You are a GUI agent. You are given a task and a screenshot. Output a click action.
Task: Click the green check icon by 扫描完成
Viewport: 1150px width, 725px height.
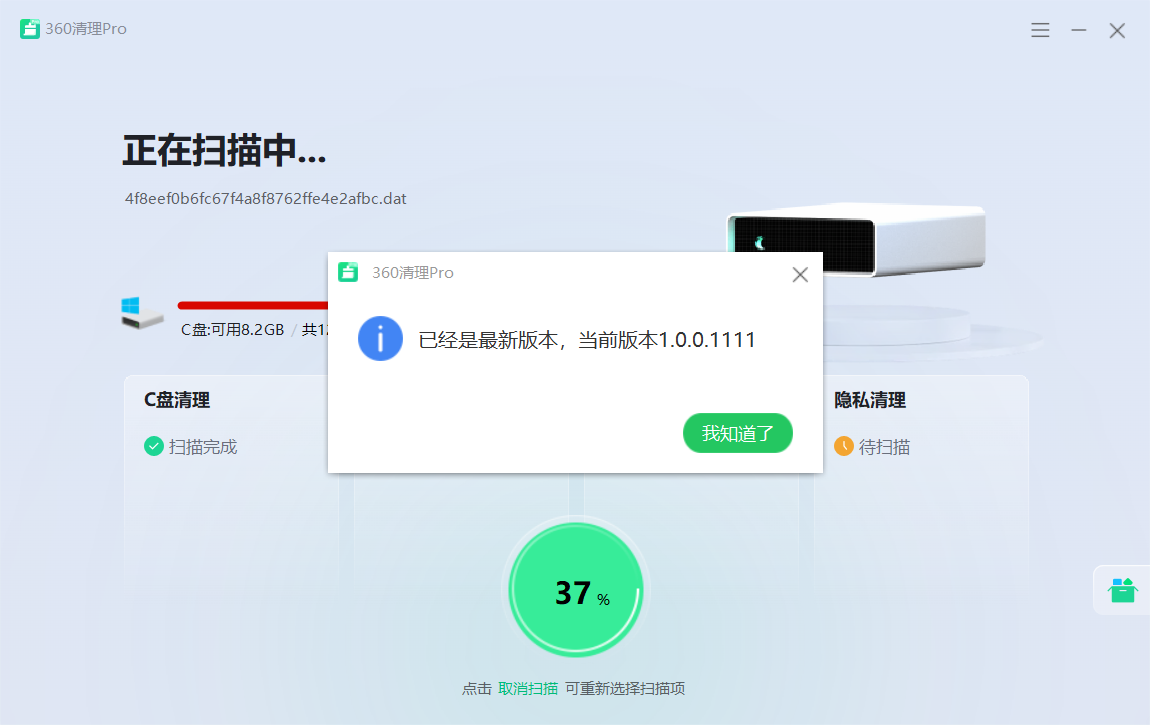coord(153,446)
